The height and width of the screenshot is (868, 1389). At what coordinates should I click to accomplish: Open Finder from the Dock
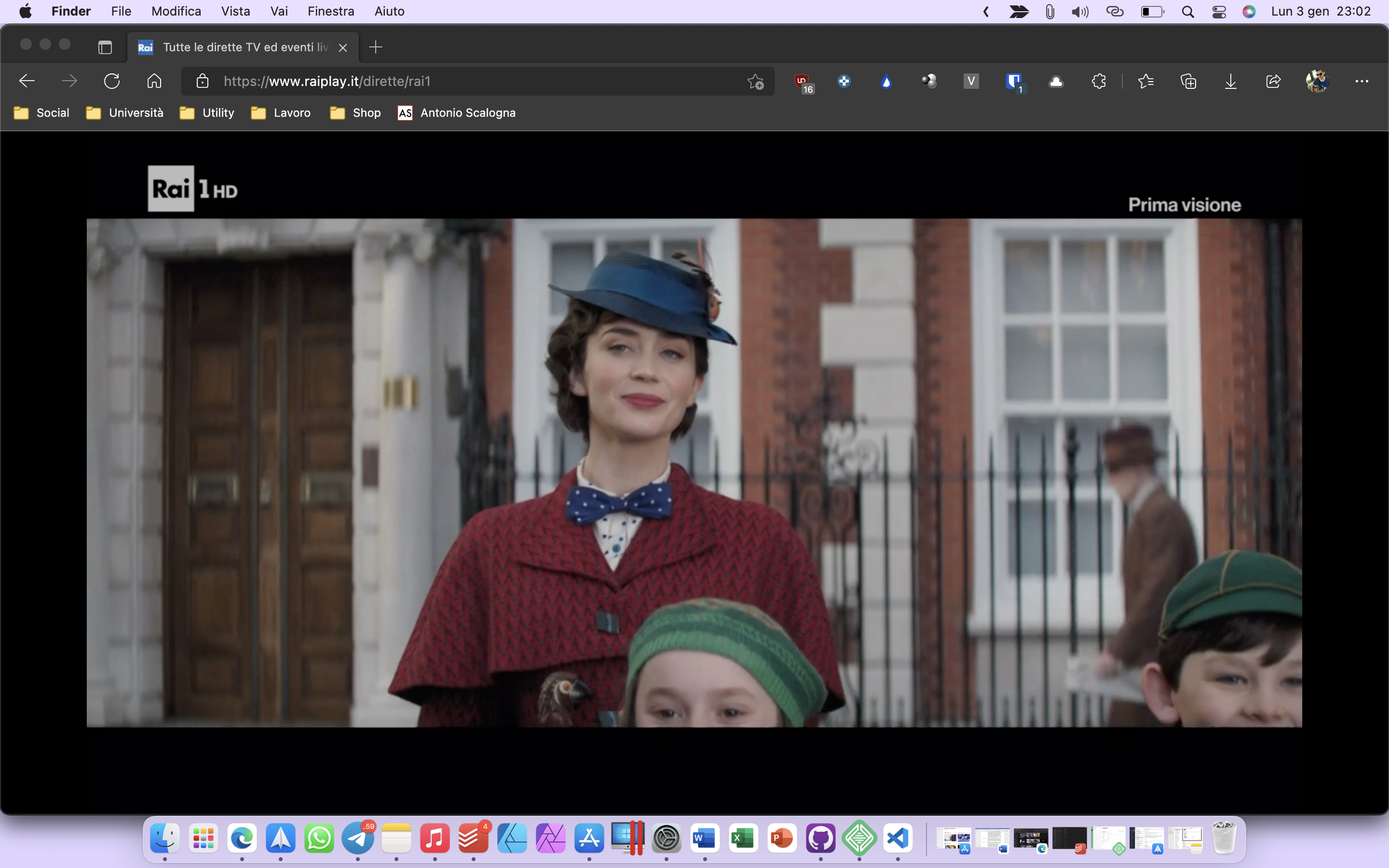[x=165, y=837]
